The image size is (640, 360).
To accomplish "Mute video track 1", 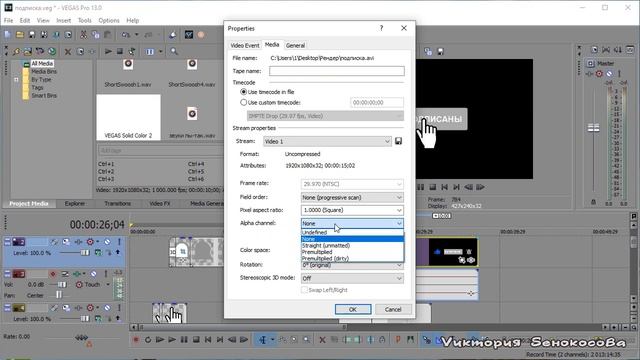I will pos(107,242).
